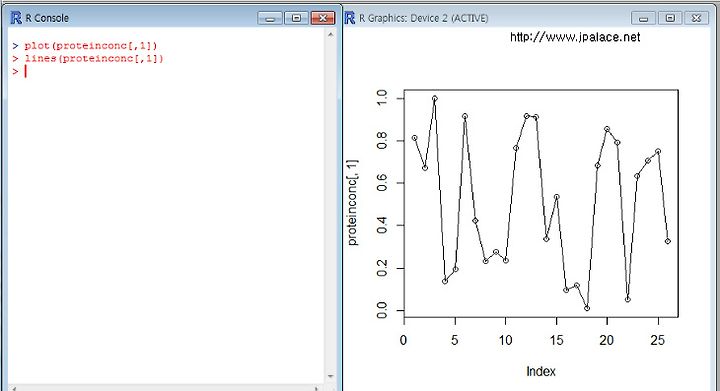The image size is (720, 391).
Task: Click the R Console window icon
Action: [16, 18]
